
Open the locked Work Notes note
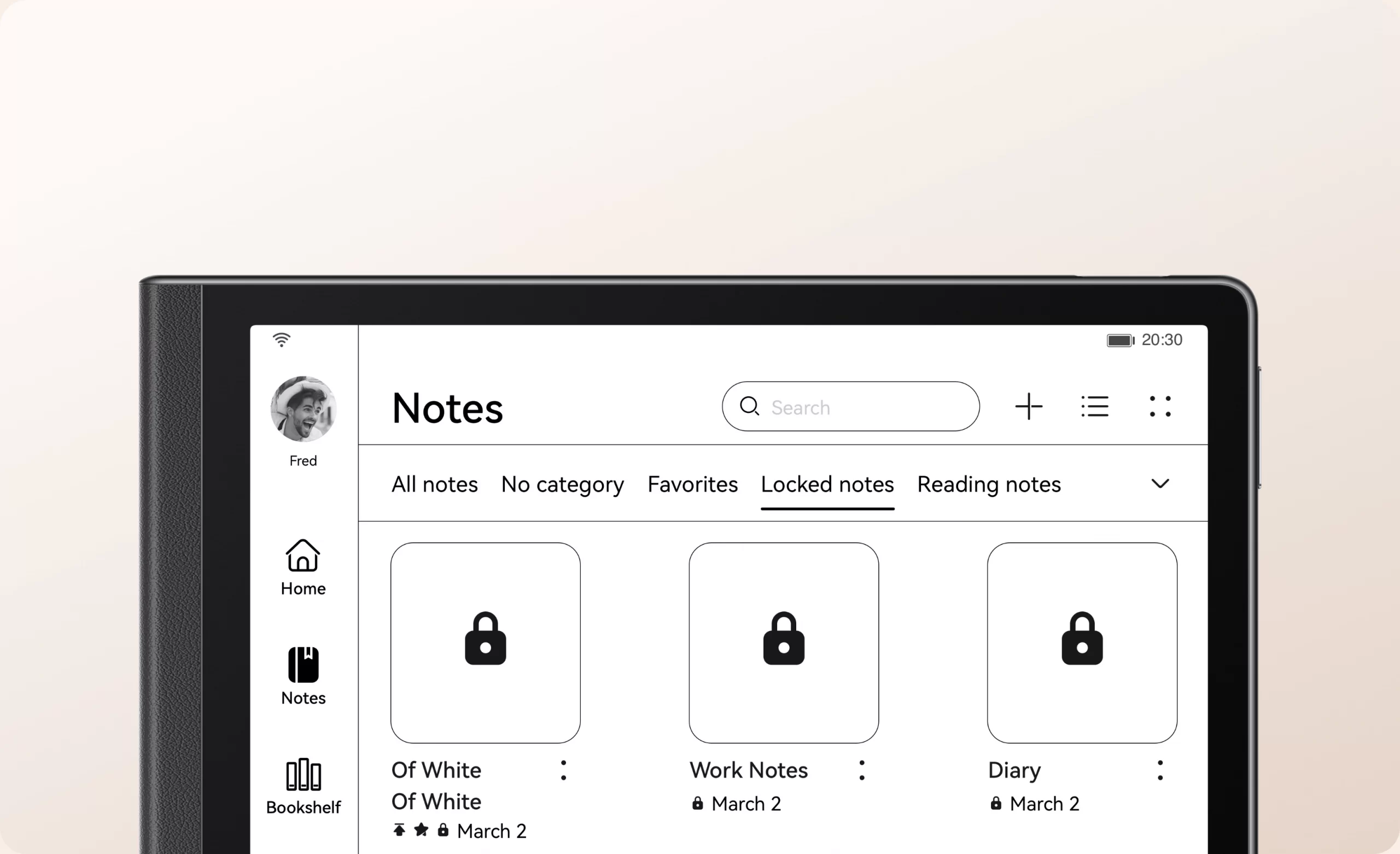click(783, 640)
